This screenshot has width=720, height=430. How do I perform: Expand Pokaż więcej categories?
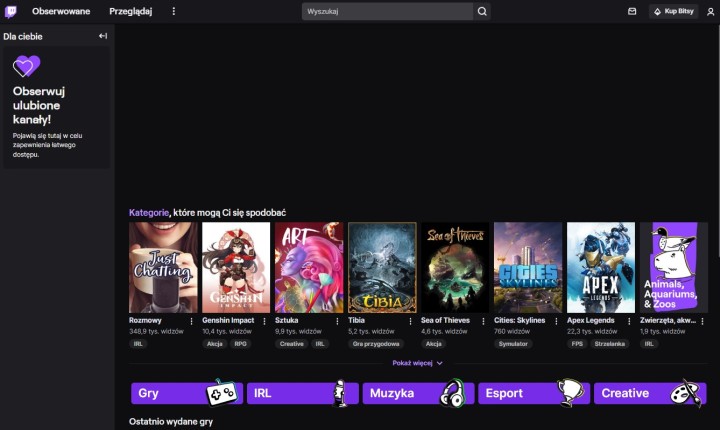click(418, 363)
